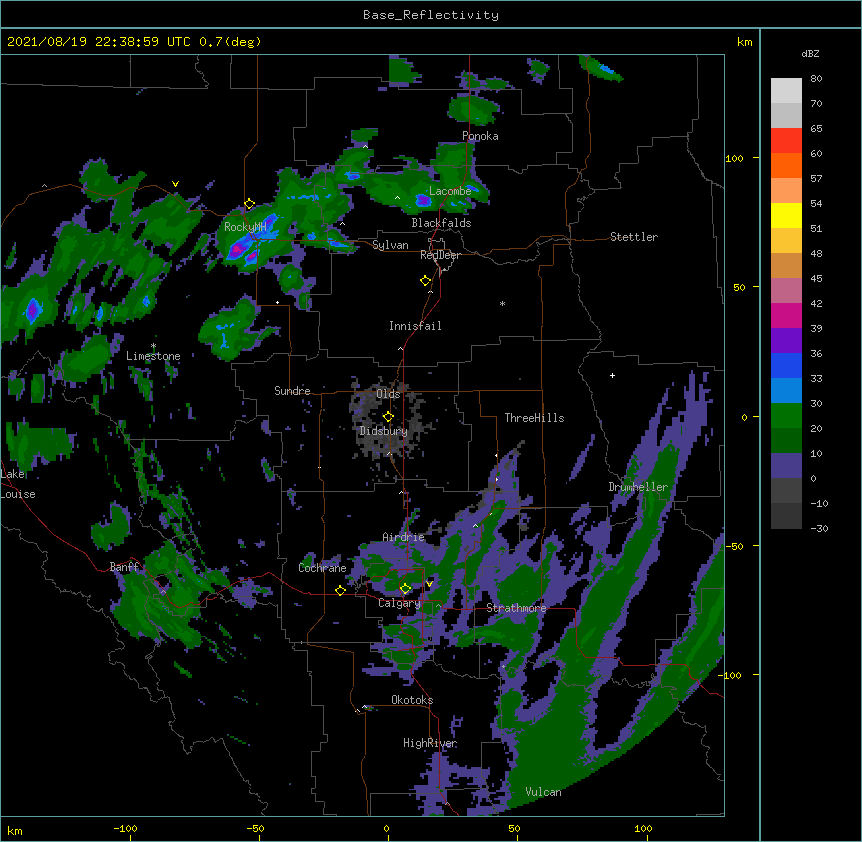Pick the bright yellow 51–54 dBZ legend swatch

point(786,215)
